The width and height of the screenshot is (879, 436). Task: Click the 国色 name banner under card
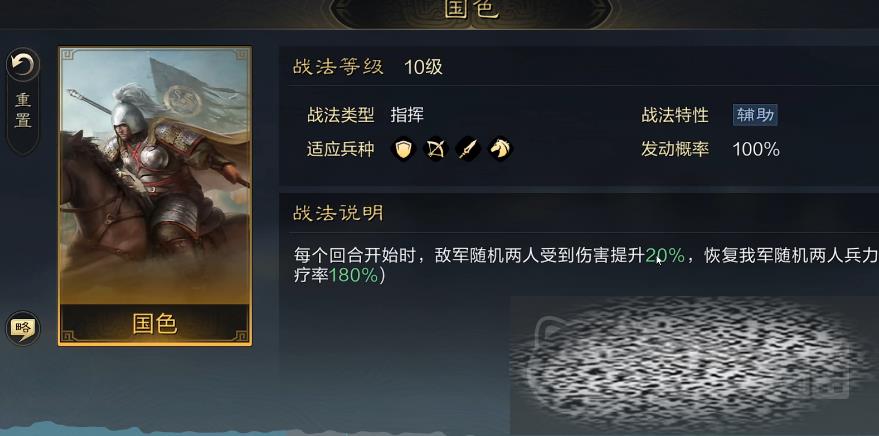(155, 324)
